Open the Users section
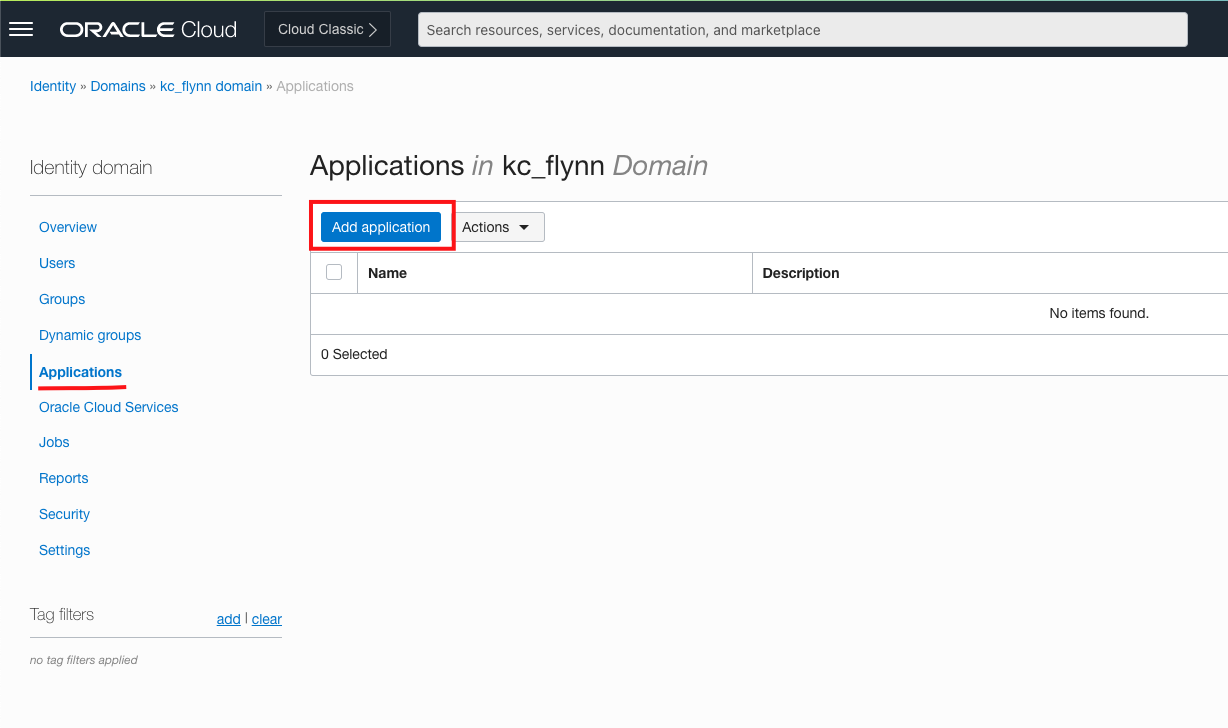This screenshot has width=1228, height=728. tap(57, 263)
